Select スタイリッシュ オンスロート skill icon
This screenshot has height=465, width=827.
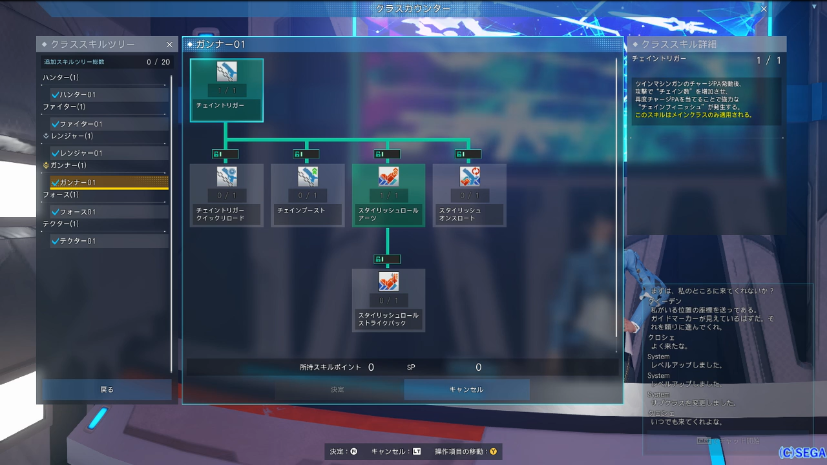point(469,177)
